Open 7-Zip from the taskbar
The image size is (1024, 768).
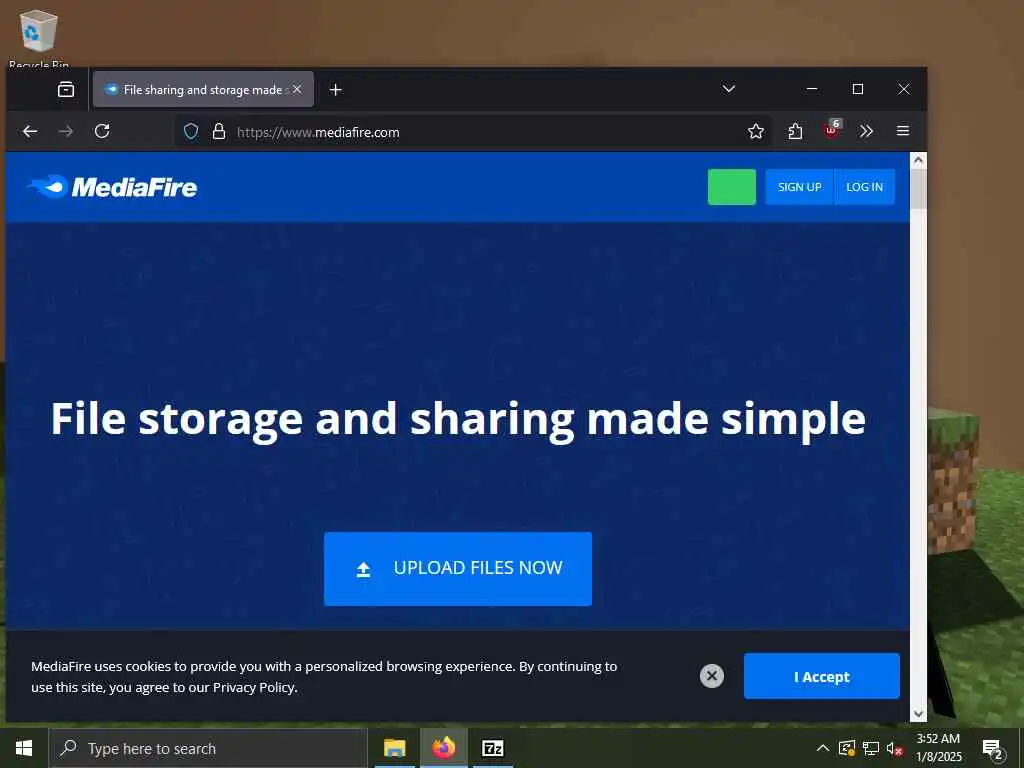click(493, 748)
